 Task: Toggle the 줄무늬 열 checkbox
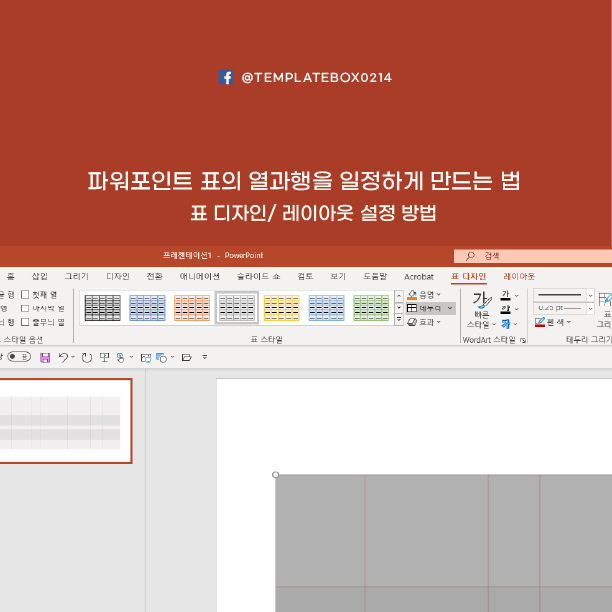25,322
